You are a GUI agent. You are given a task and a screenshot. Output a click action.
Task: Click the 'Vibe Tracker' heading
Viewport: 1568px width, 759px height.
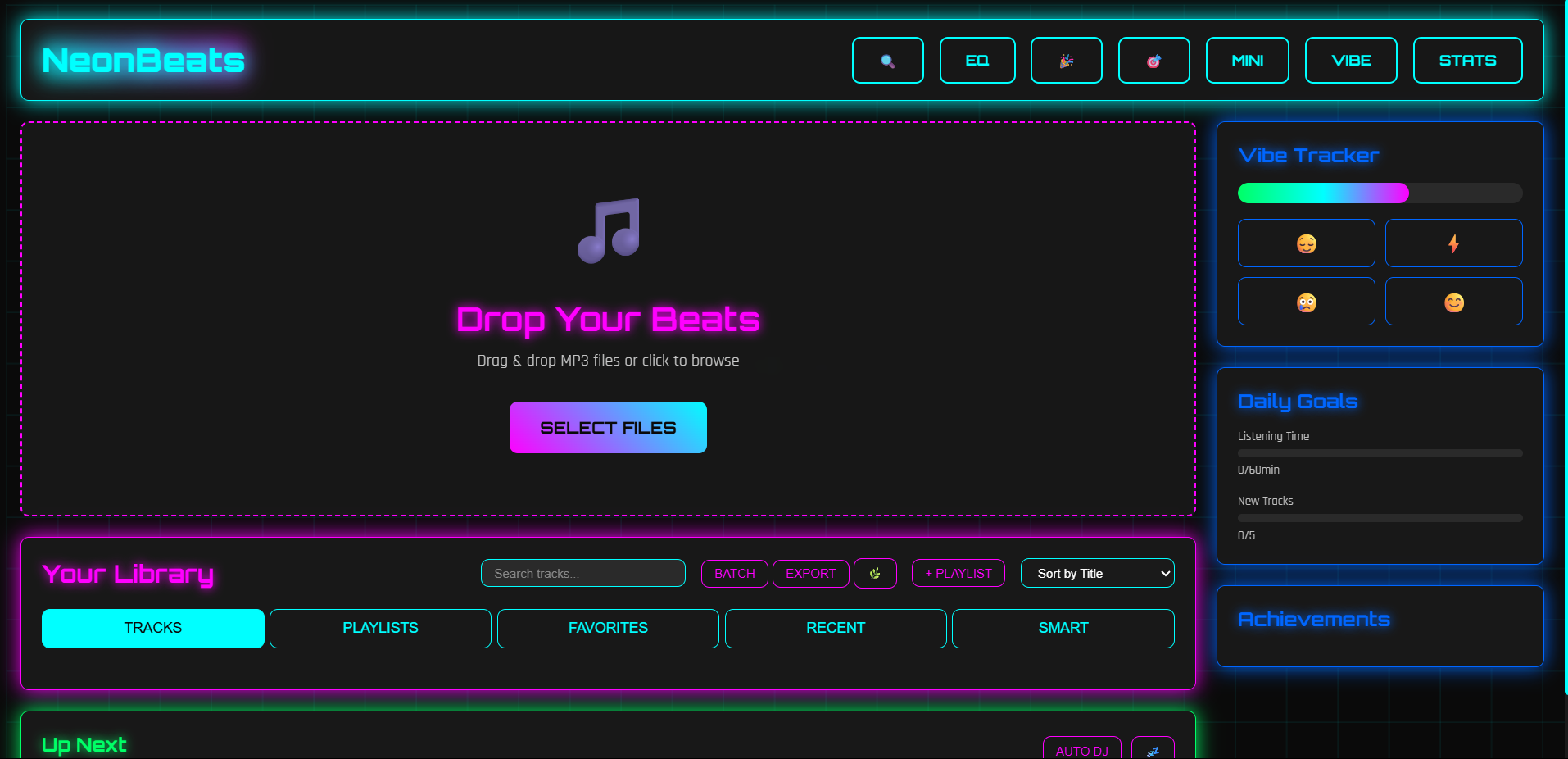pyautogui.click(x=1308, y=155)
